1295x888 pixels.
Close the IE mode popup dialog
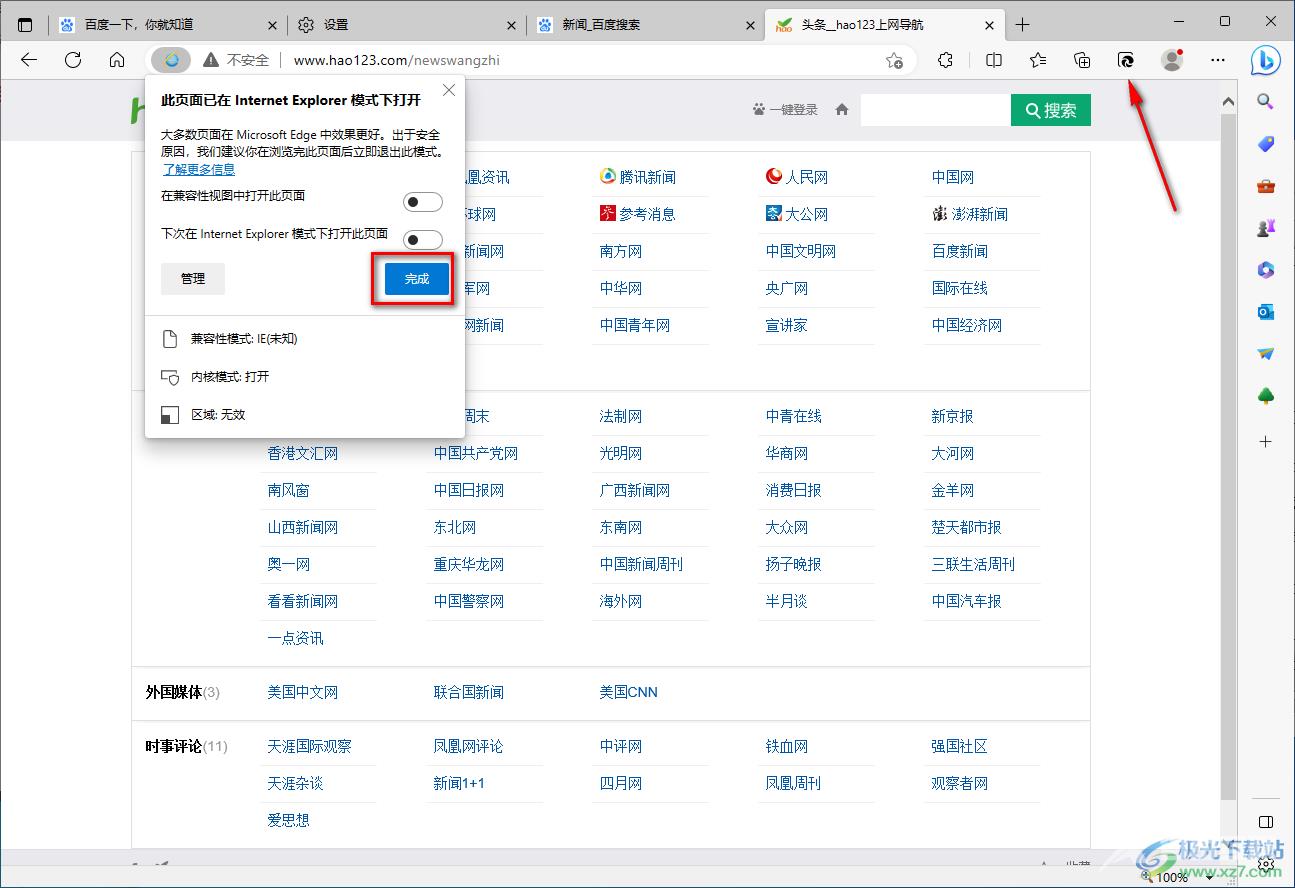pyautogui.click(x=448, y=90)
